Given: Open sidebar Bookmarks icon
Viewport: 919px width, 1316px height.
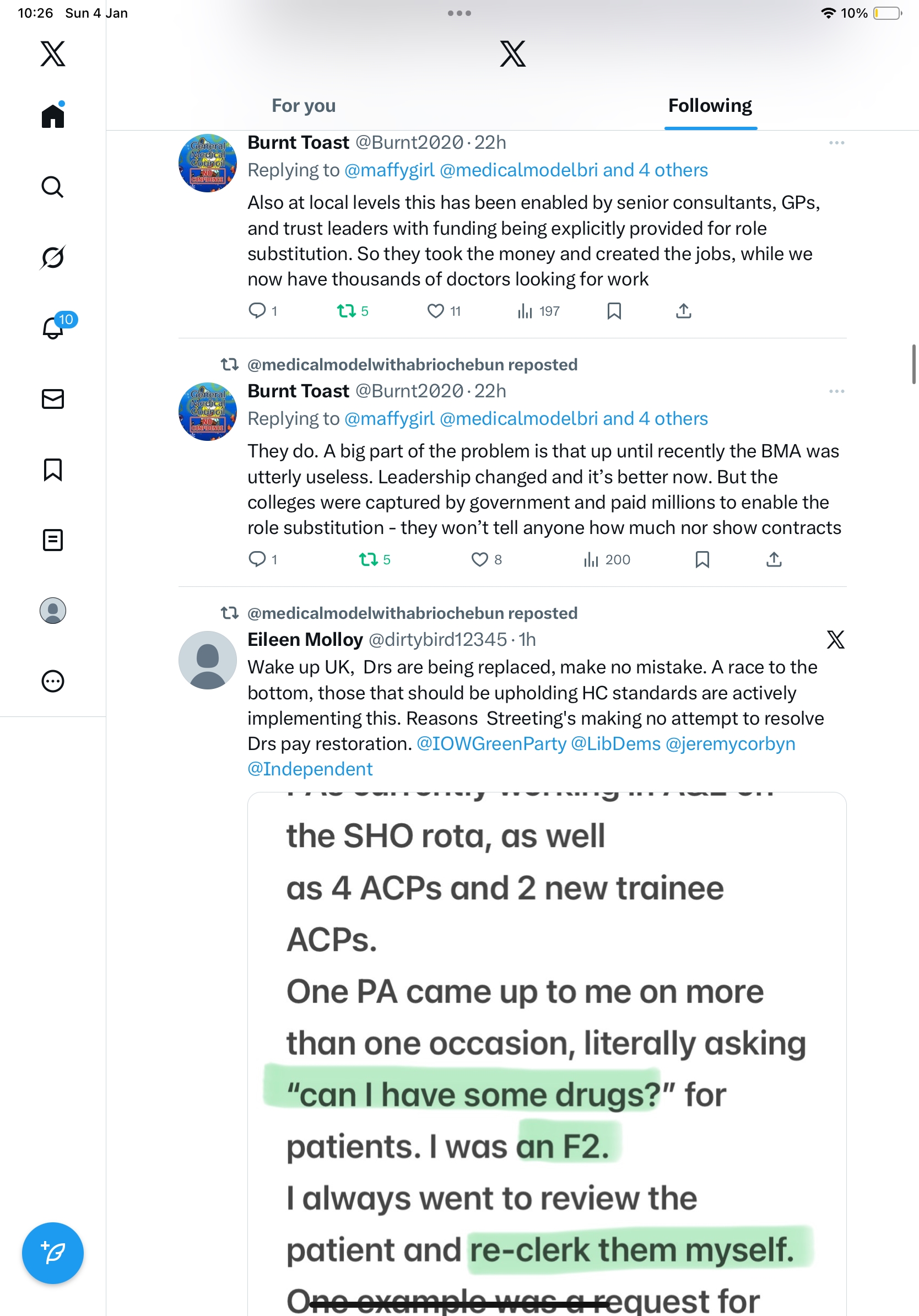Looking at the screenshot, I should coord(53,470).
